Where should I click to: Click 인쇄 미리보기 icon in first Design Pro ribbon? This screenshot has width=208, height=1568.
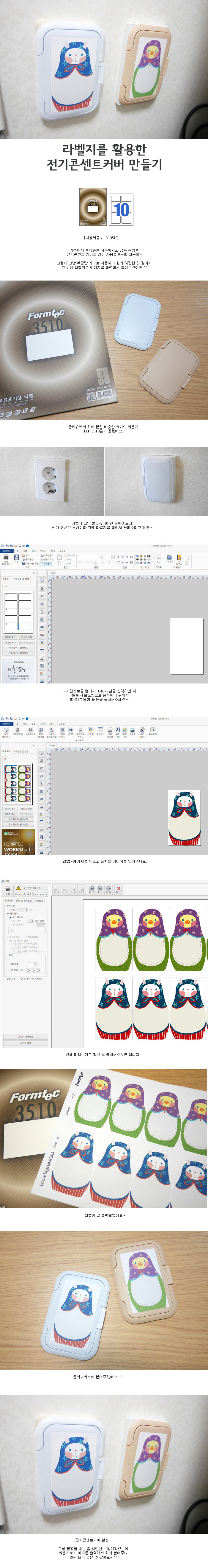coord(5,559)
